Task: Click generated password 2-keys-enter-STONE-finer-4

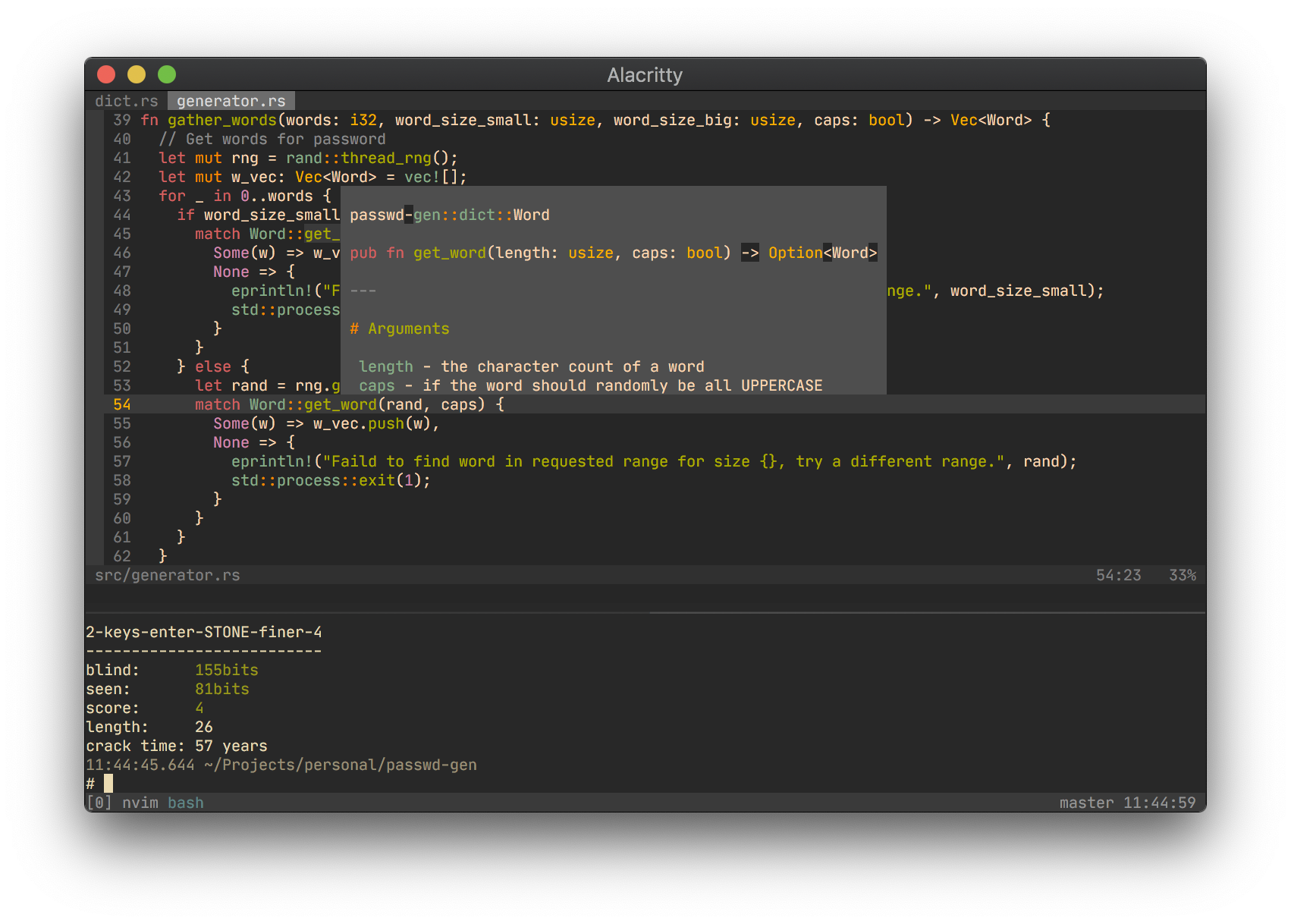Action: (x=203, y=632)
